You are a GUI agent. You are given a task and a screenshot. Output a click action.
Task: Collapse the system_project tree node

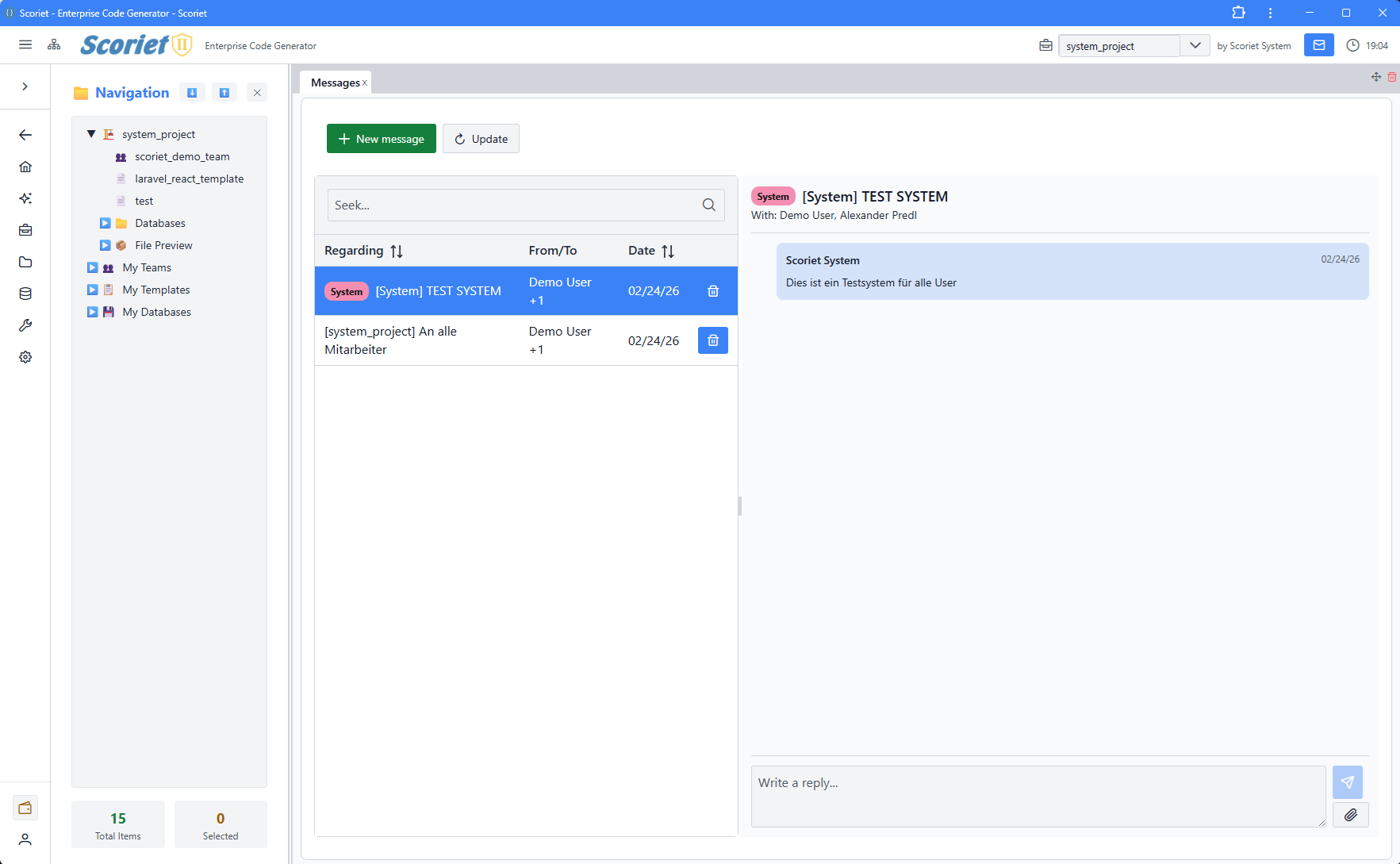91,134
